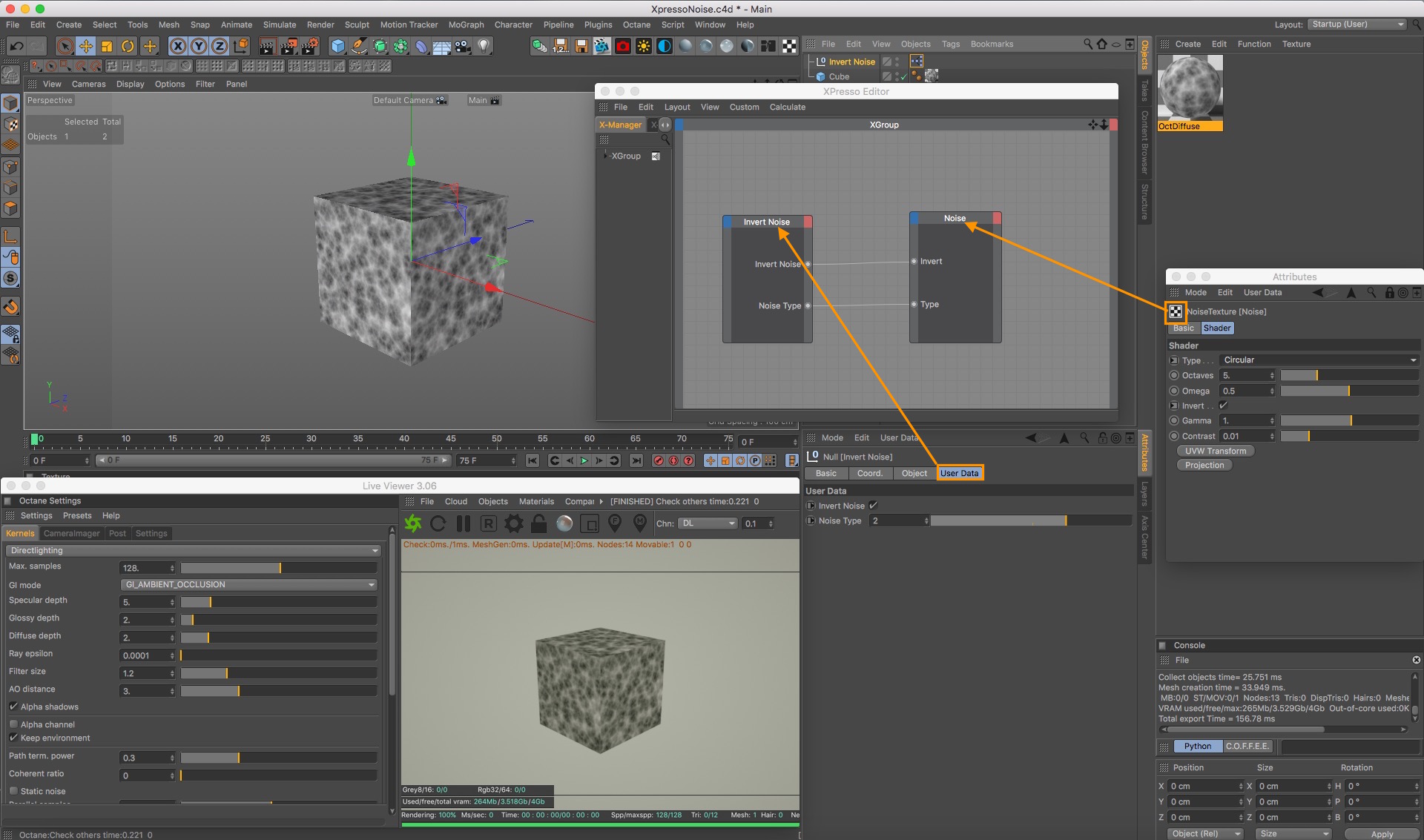
Task: Click the Light object bulb icon
Action: 484,46
